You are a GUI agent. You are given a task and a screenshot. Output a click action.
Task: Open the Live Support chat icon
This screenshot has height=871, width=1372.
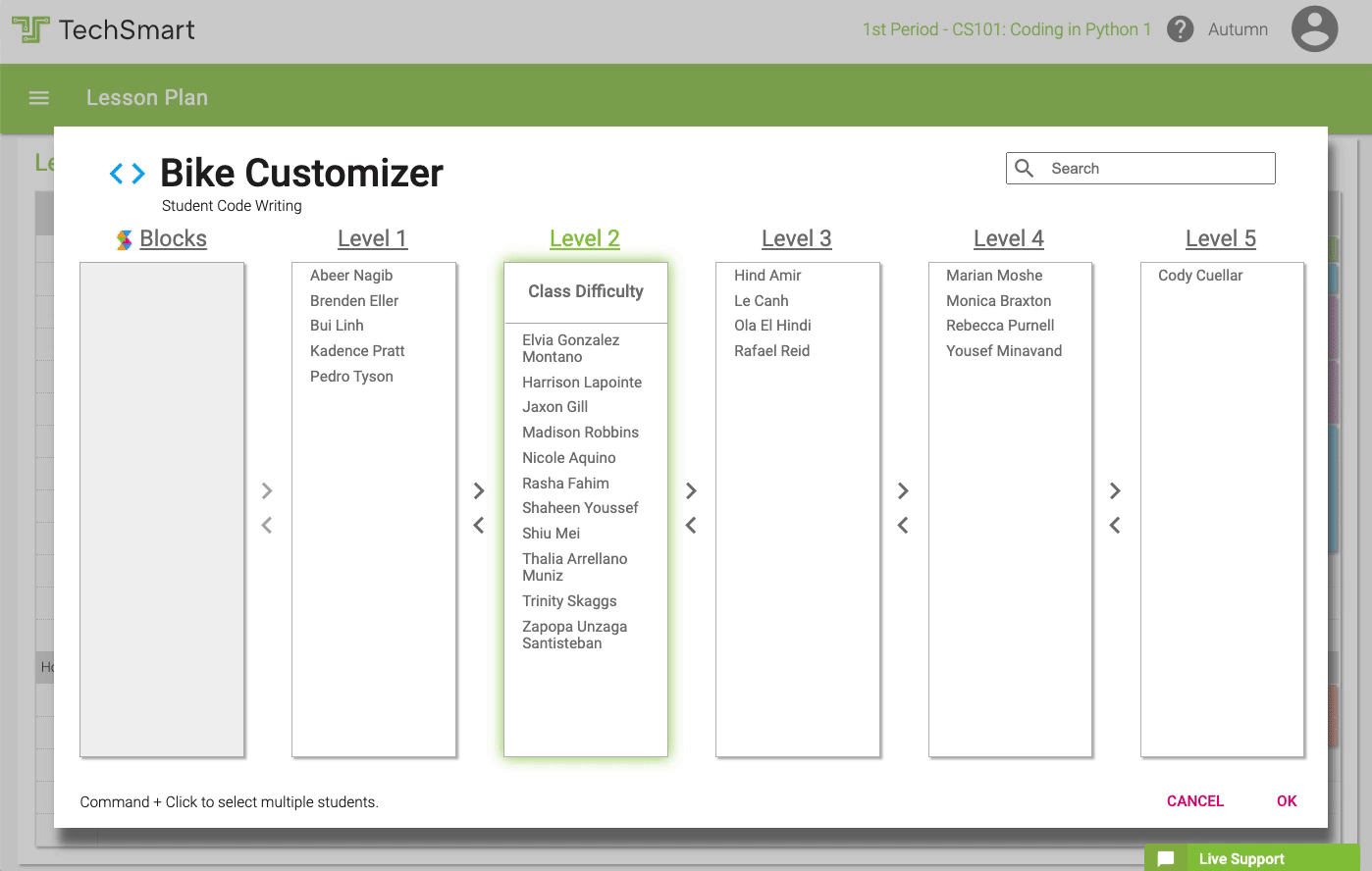pos(1166,858)
